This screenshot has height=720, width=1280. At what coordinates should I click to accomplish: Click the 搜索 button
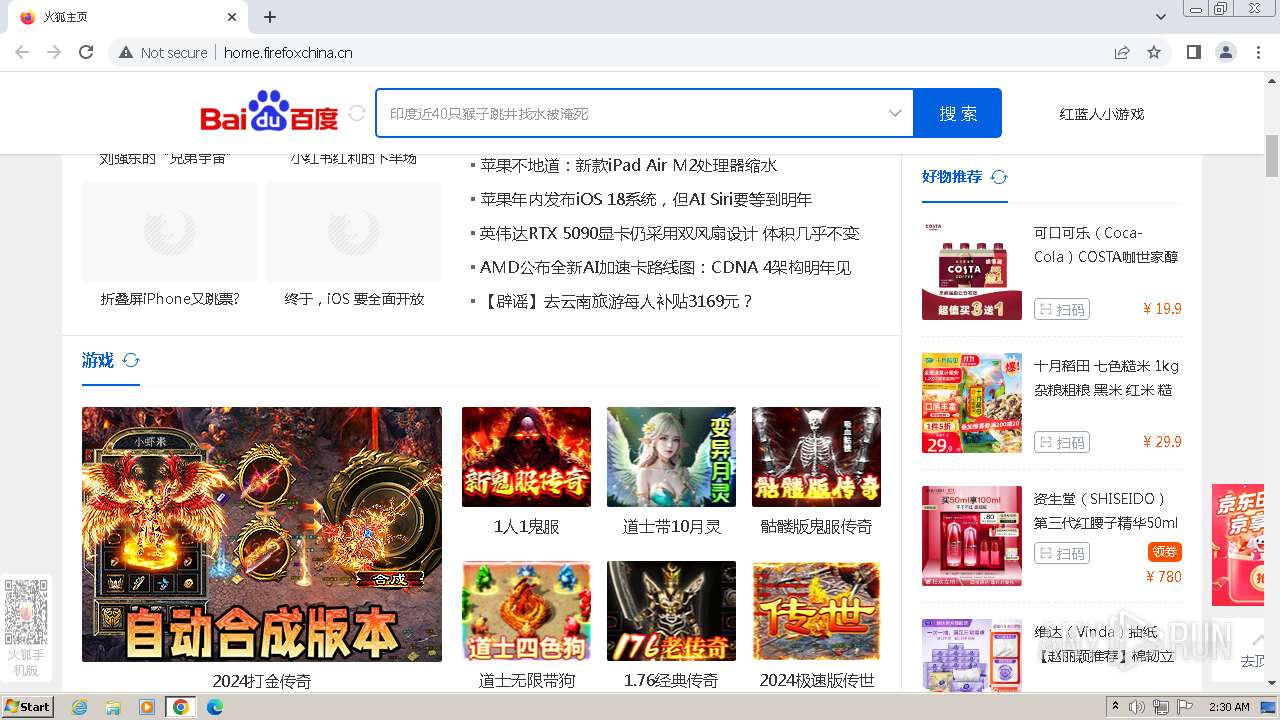click(x=958, y=113)
